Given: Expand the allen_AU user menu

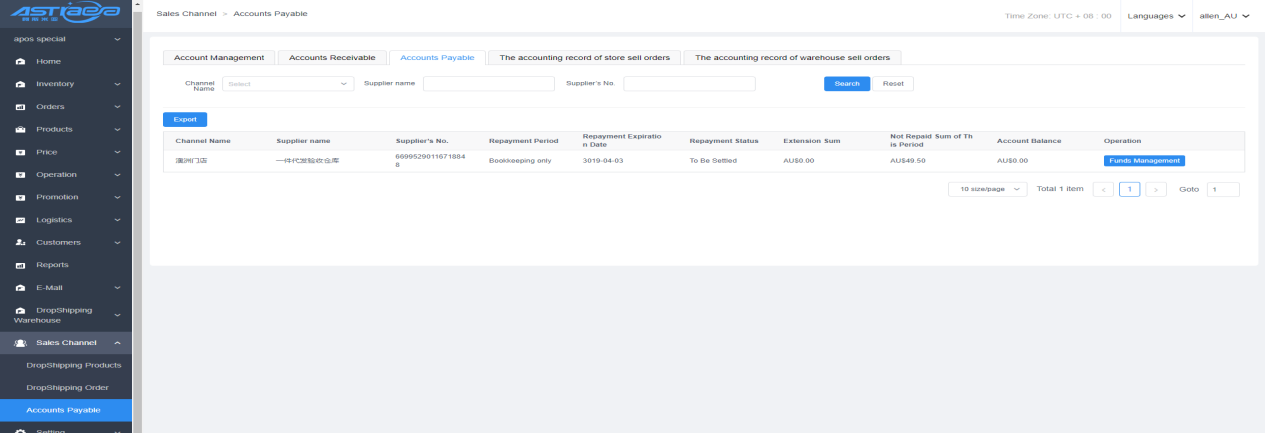Looking at the screenshot, I should pos(1224,16).
